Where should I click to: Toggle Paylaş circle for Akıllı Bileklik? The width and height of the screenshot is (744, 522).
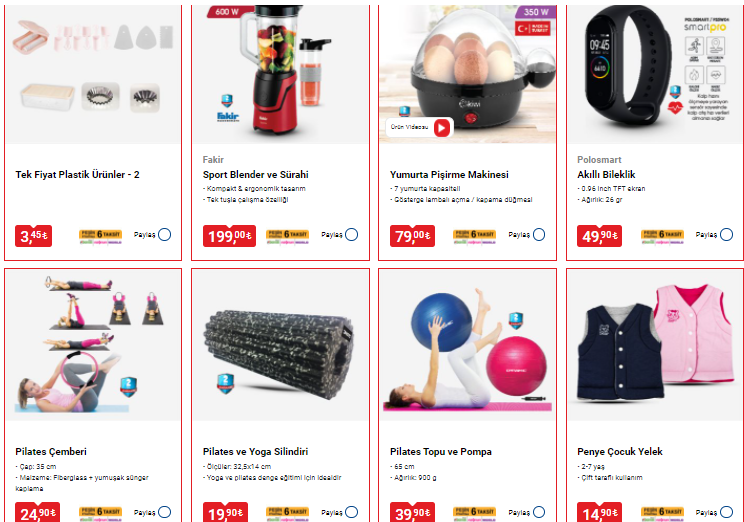(x=726, y=234)
